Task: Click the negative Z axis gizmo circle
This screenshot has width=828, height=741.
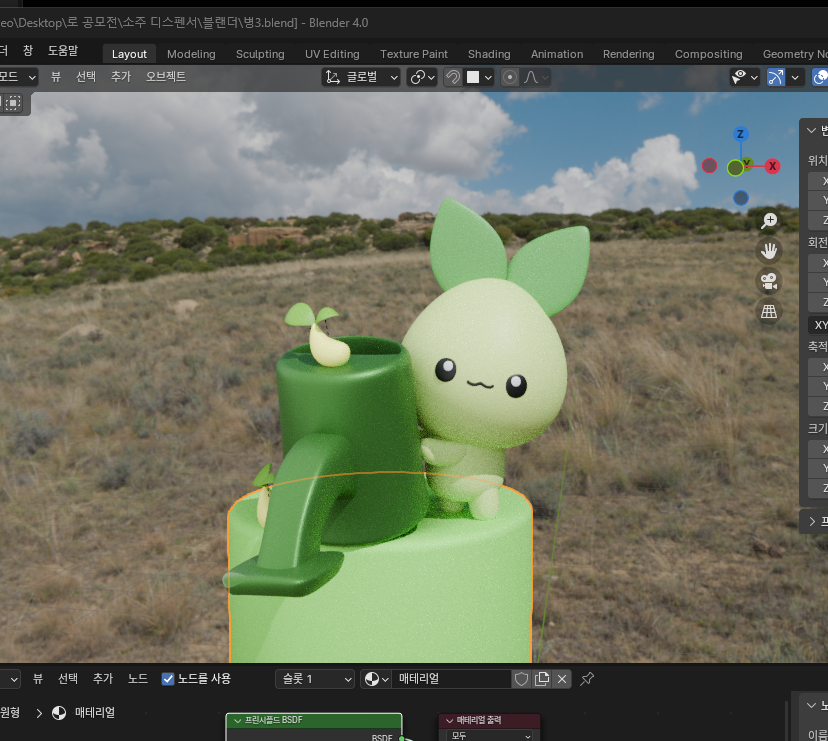Action: pyautogui.click(x=741, y=198)
